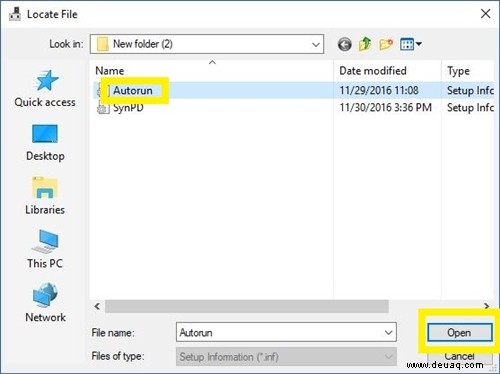Go back to the last folder visited

point(344,44)
